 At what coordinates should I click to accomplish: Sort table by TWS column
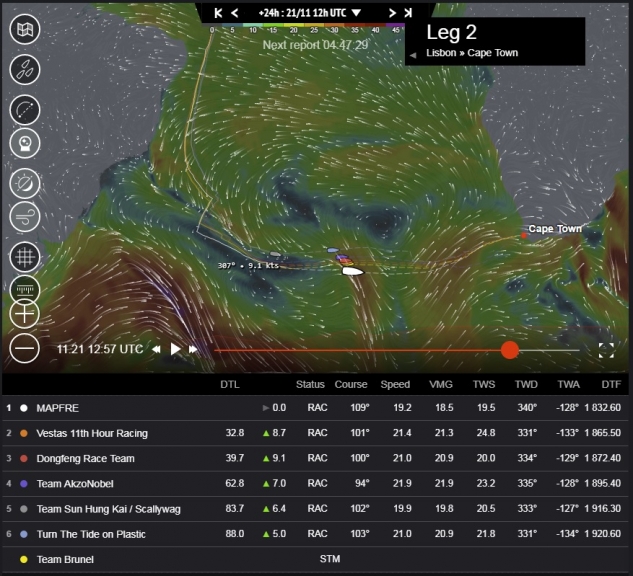tap(484, 384)
